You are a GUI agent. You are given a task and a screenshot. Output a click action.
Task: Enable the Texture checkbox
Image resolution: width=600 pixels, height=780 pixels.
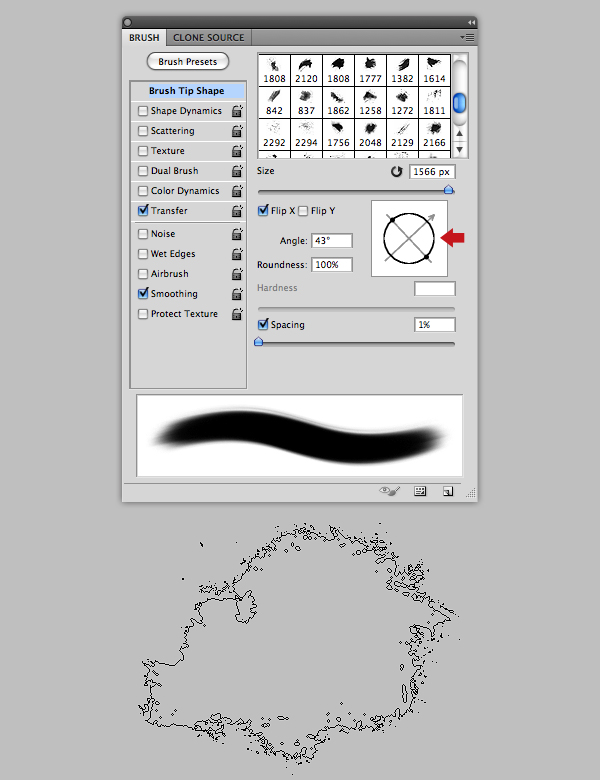(143, 151)
